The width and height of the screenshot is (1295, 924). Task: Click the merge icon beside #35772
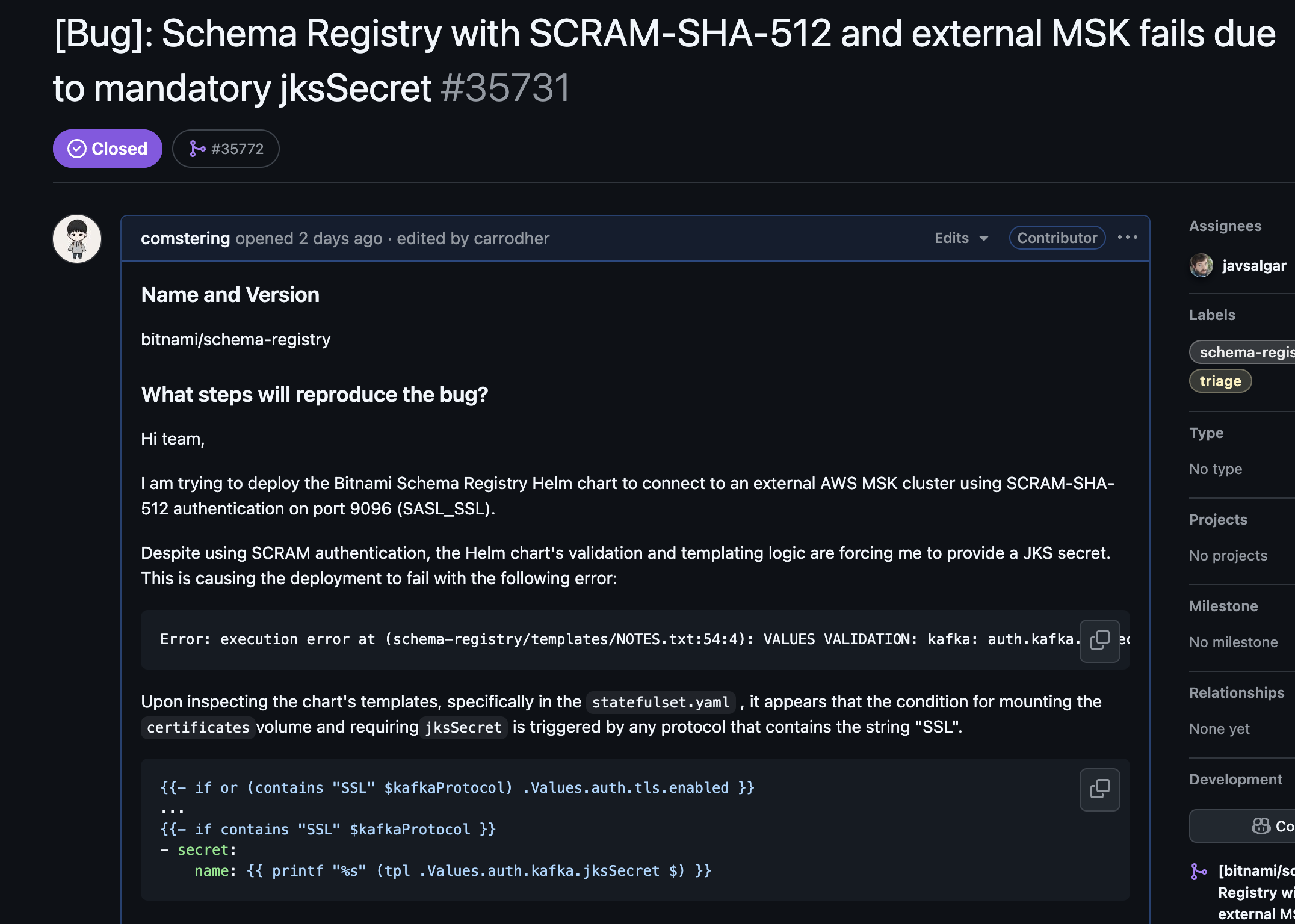pyautogui.click(x=197, y=149)
